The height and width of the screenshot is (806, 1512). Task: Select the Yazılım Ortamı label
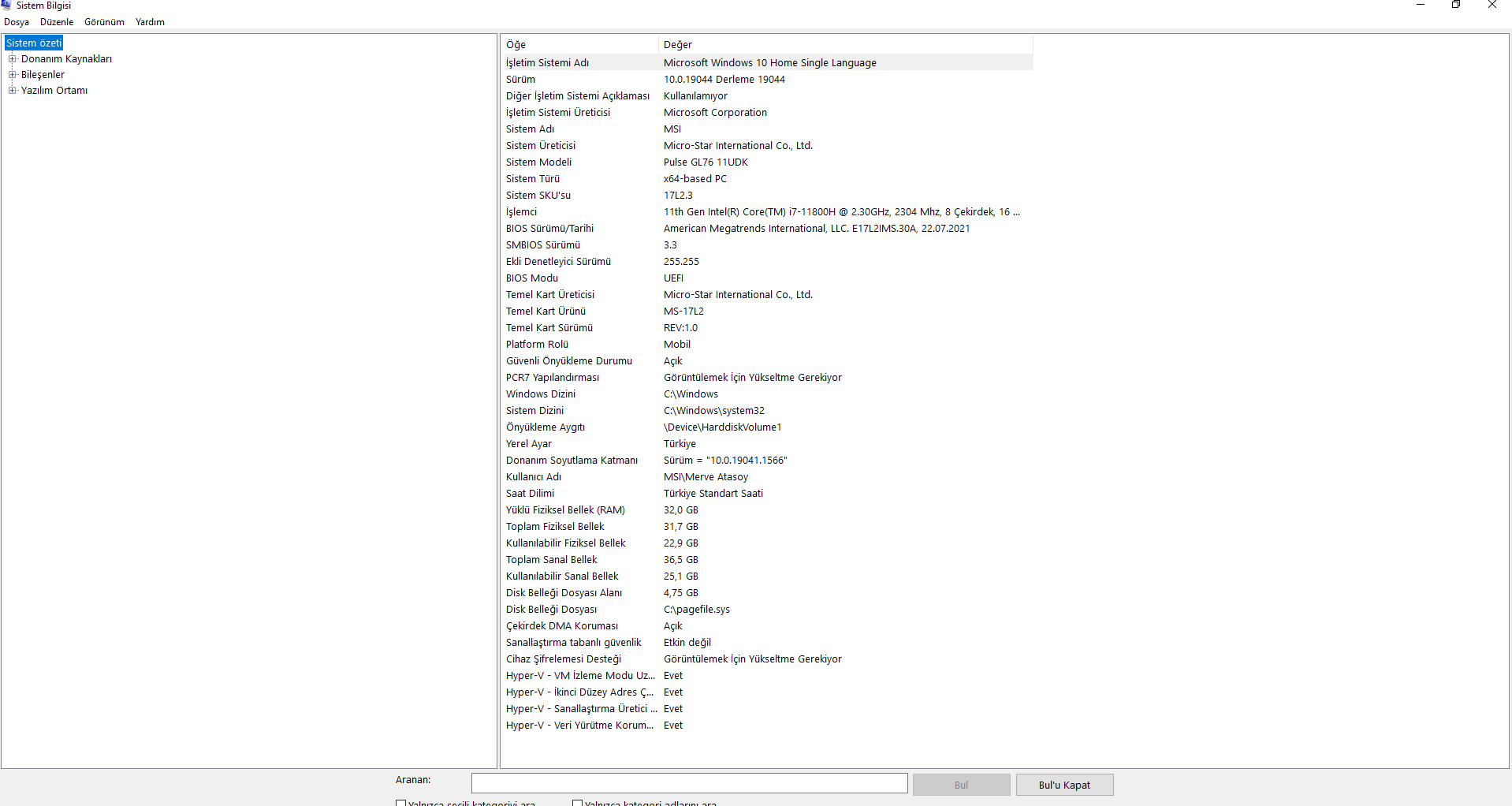pyautogui.click(x=54, y=91)
